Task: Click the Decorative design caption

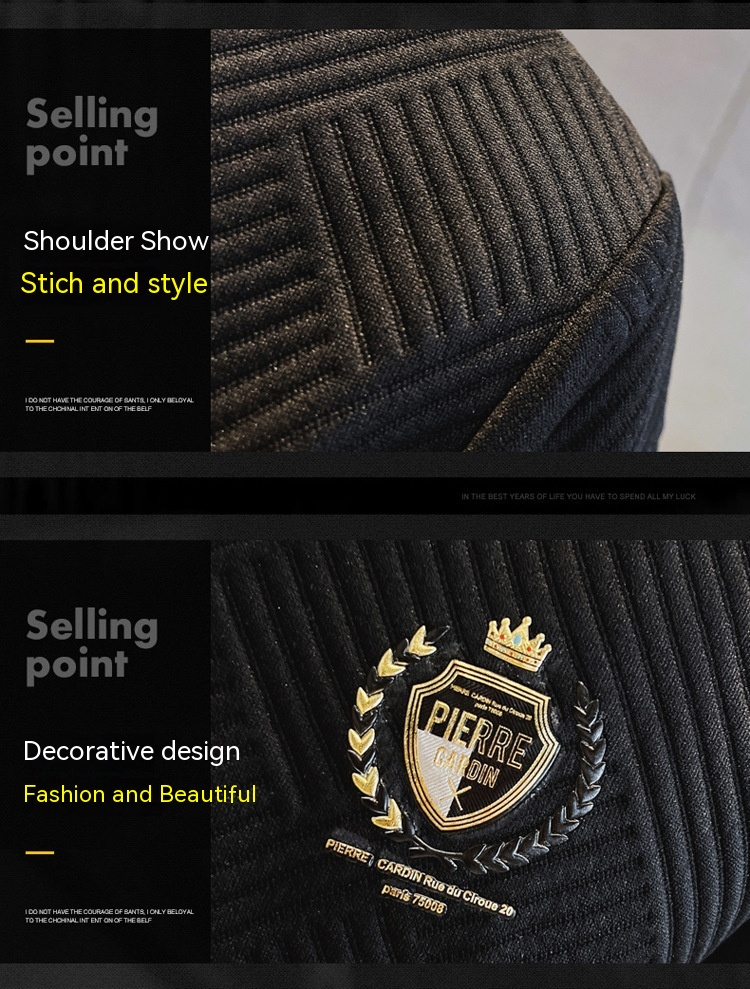Action: pyautogui.click(x=132, y=751)
